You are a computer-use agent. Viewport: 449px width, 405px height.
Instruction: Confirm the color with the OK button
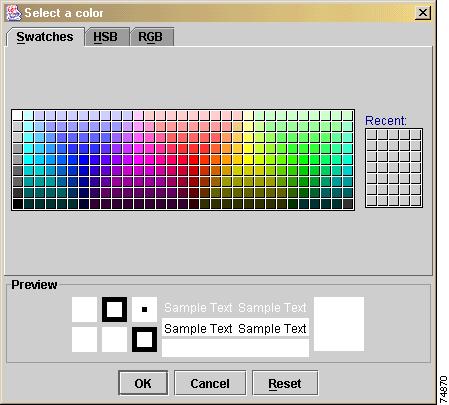click(143, 383)
